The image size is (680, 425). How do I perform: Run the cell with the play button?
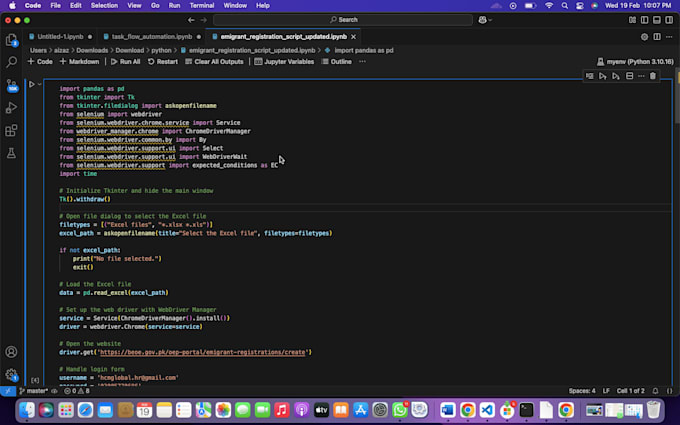32,84
